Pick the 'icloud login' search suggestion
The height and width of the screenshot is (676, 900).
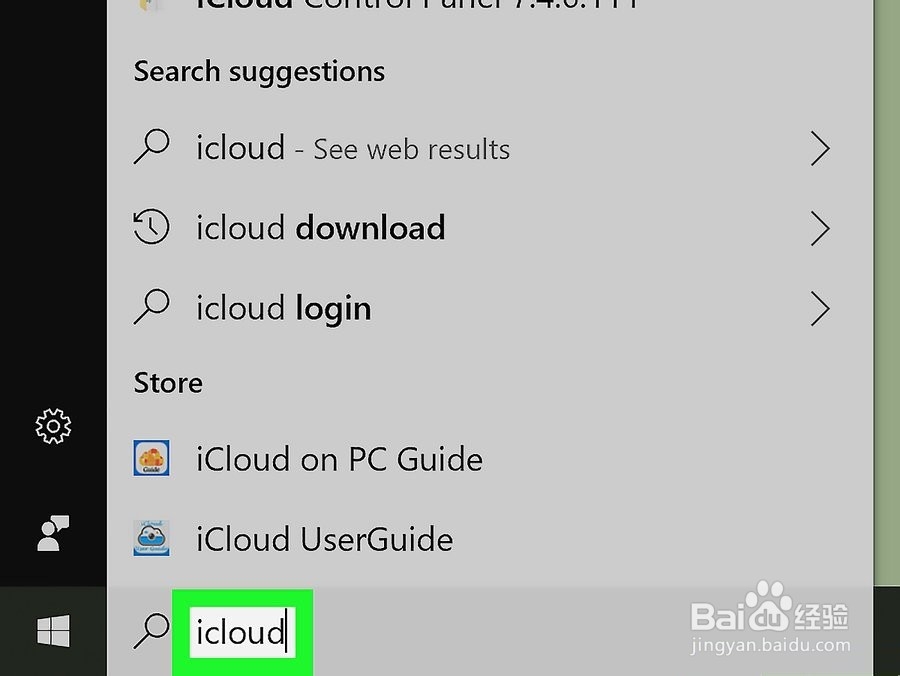[x=283, y=308]
